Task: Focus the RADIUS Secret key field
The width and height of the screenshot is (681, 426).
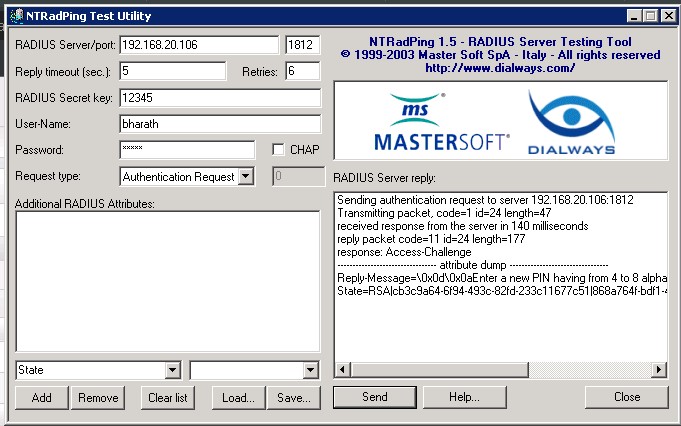Action: point(219,98)
